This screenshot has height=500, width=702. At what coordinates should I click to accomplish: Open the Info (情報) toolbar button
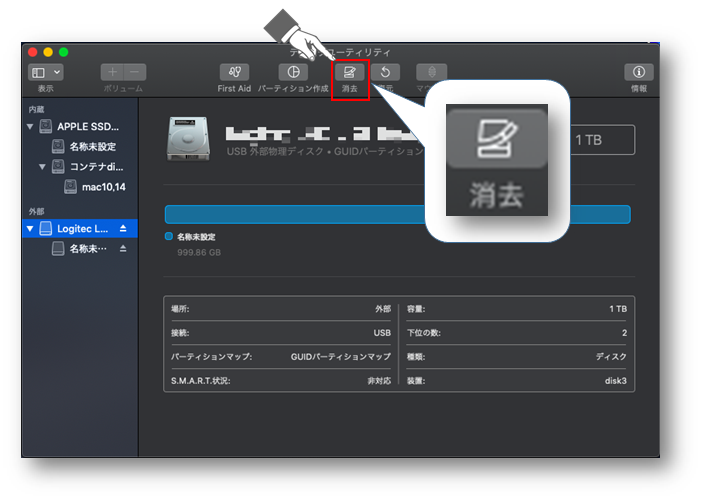pyautogui.click(x=639, y=72)
